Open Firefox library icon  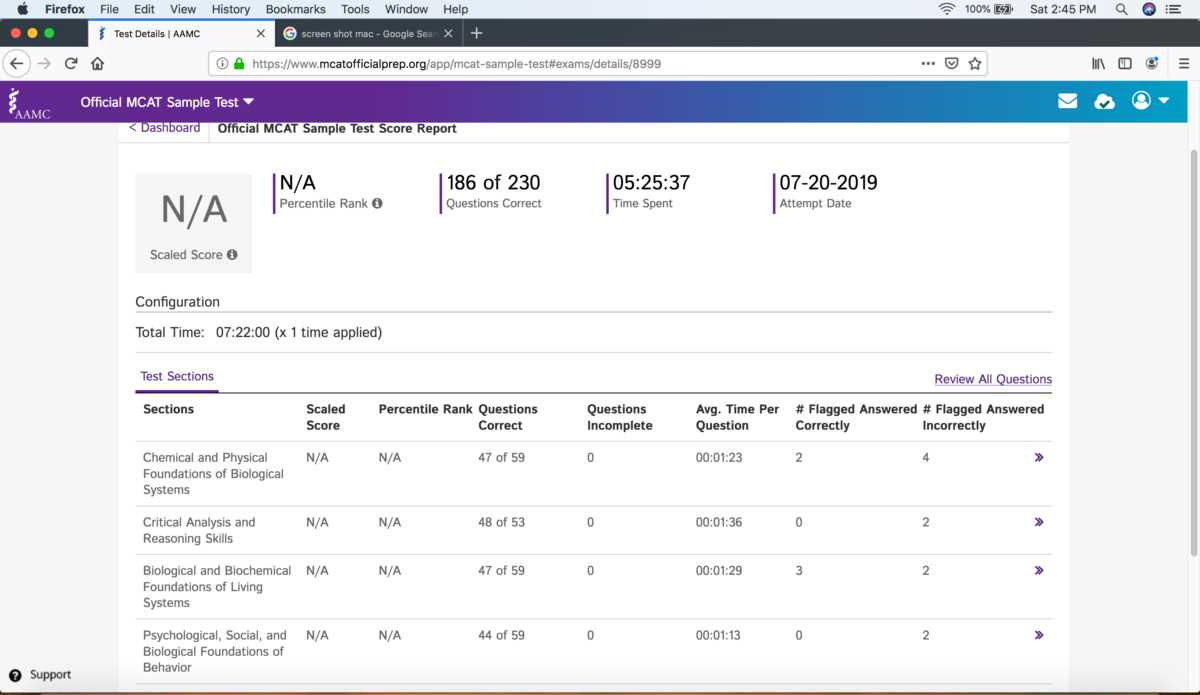[1099, 63]
